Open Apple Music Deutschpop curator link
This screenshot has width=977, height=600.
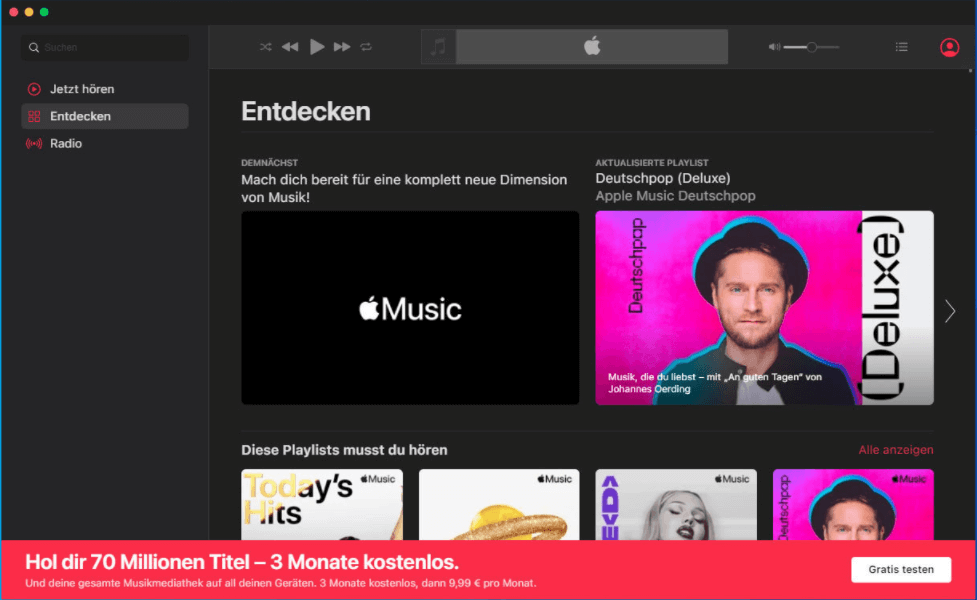click(675, 196)
